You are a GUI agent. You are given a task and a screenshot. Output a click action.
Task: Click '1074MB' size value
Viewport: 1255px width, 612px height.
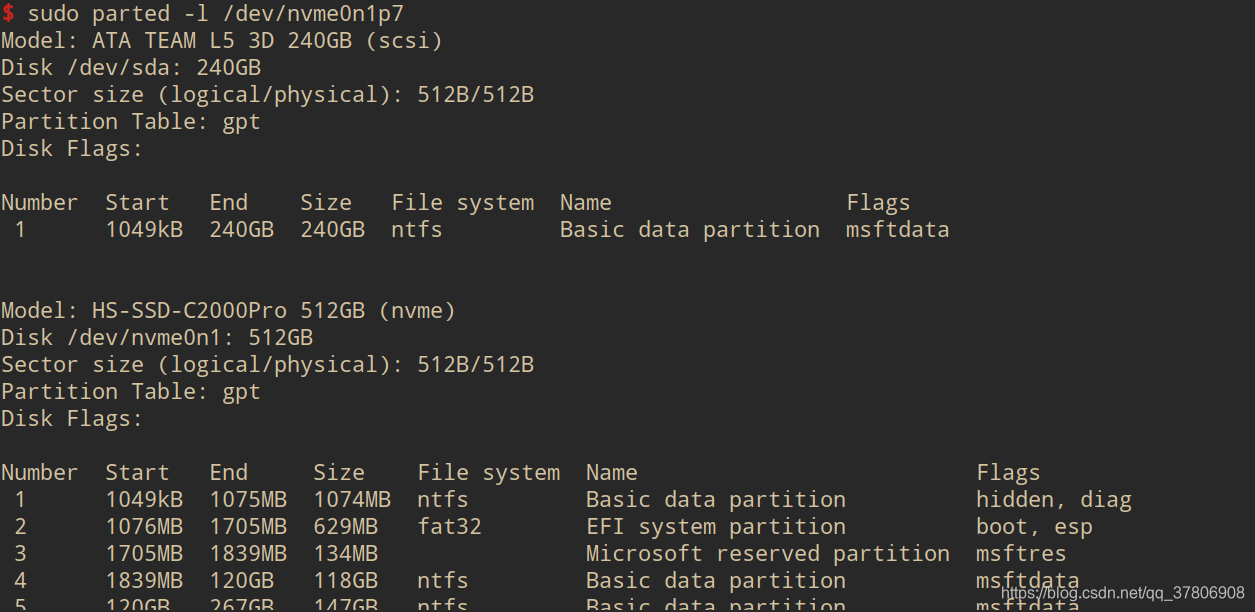tap(352, 500)
